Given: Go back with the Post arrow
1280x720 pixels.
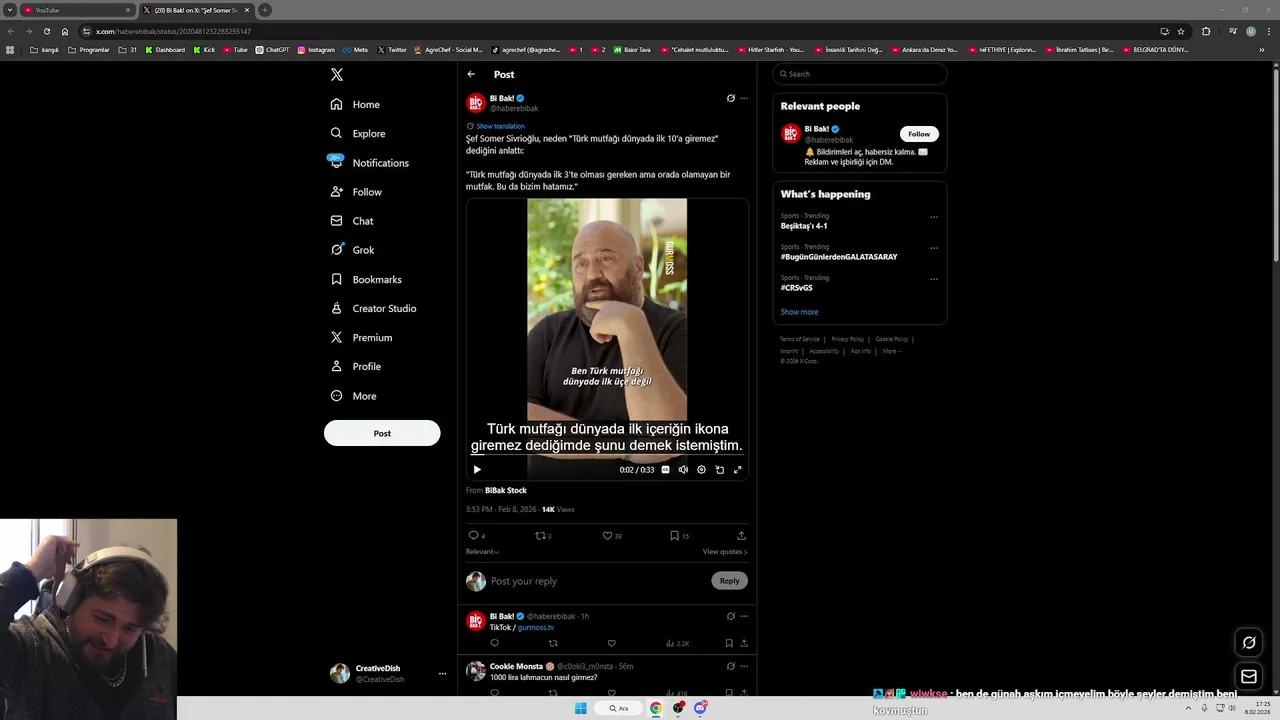Looking at the screenshot, I should coord(471,74).
